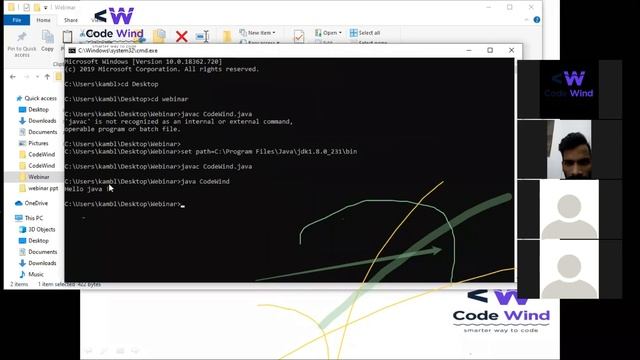Click the 'set path=C:\Program Files\Java' line

(211, 151)
